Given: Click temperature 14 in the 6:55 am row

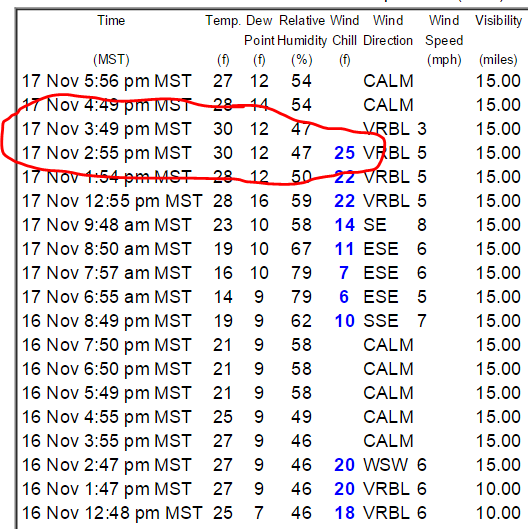Looking at the screenshot, I should point(223,297).
